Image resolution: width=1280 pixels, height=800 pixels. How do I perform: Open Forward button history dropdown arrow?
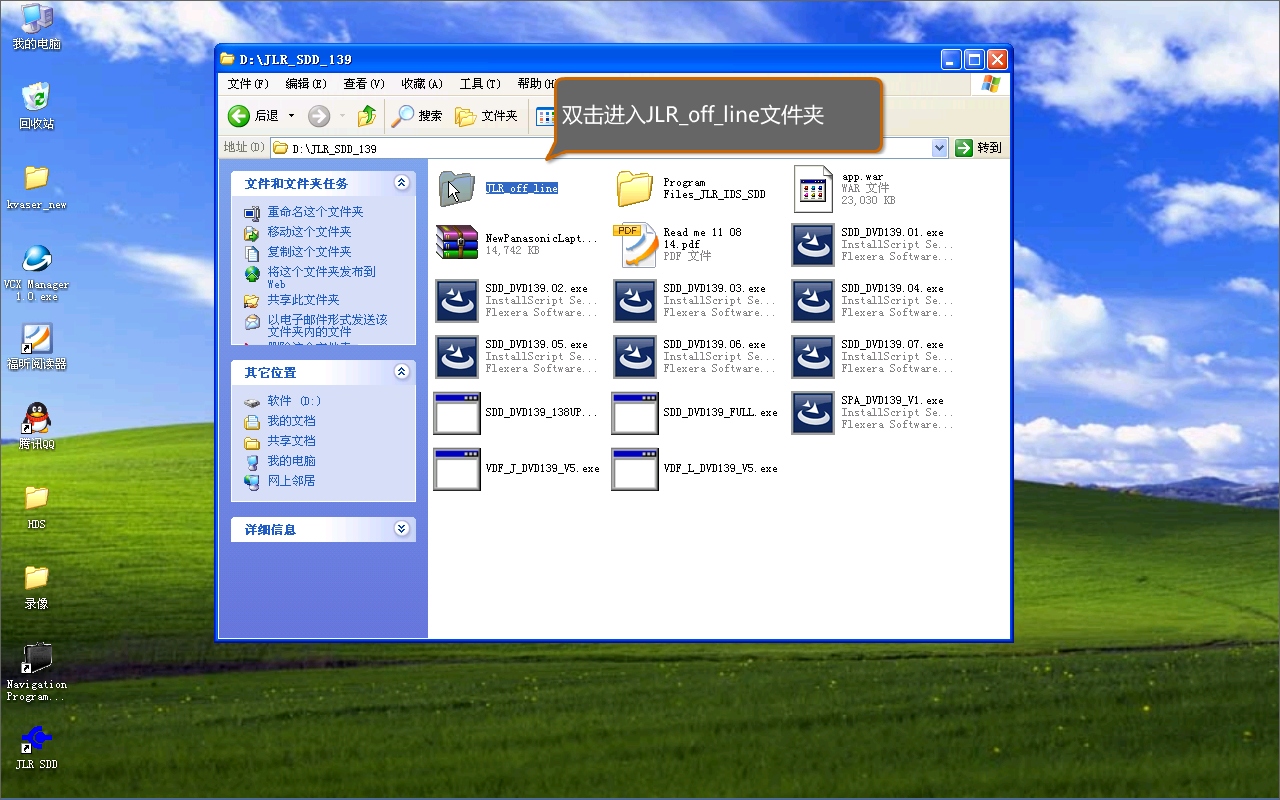coord(342,116)
